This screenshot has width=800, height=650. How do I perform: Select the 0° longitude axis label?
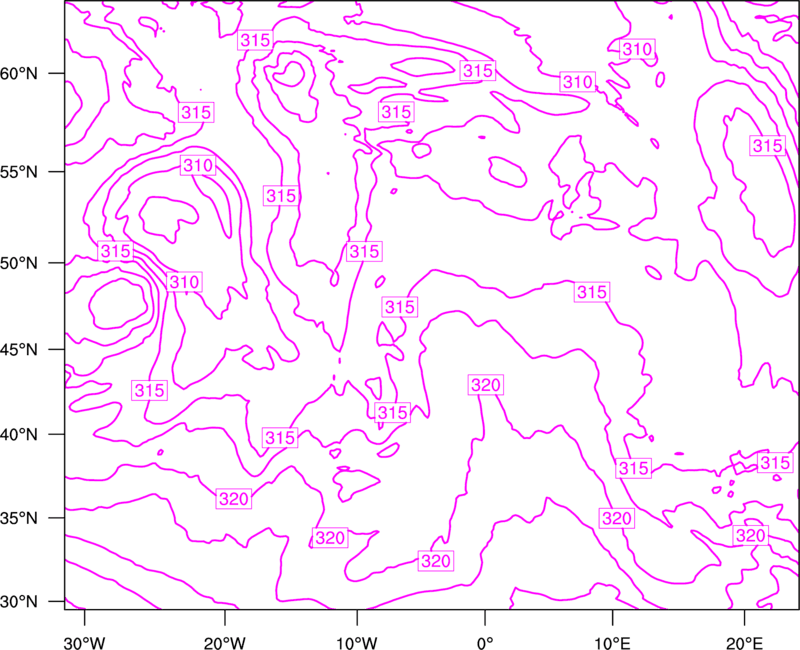pyautogui.click(x=485, y=642)
